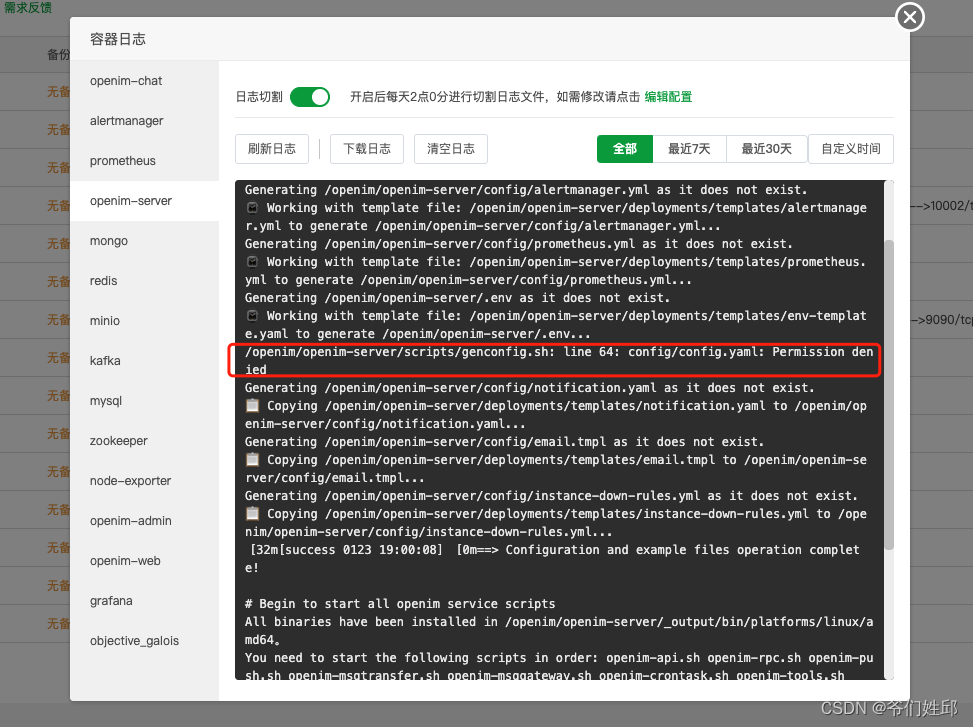
Task: Open the 编辑配置 link
Action: 668,97
